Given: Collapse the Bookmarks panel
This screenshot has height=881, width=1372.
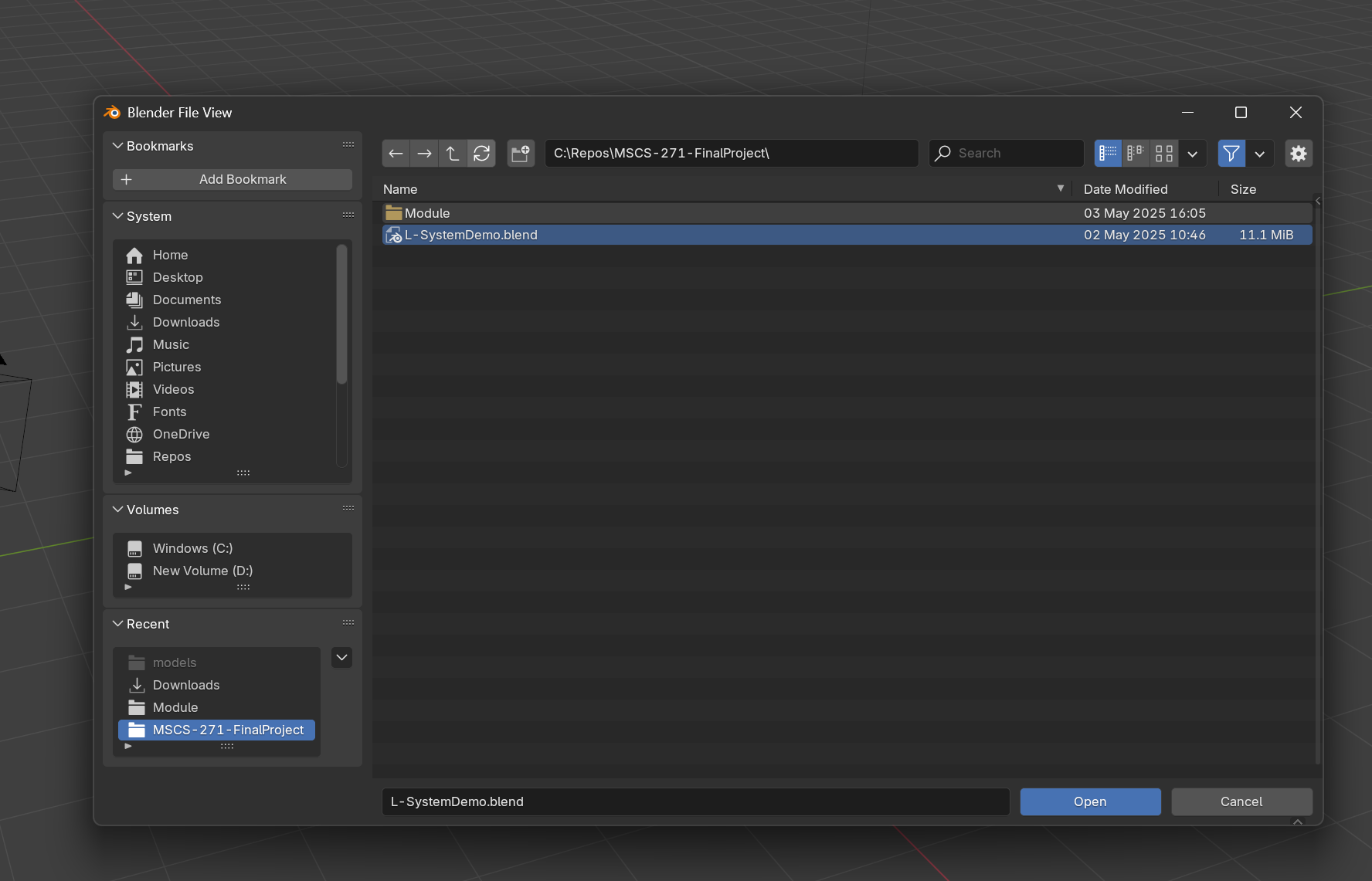Looking at the screenshot, I should click(118, 146).
